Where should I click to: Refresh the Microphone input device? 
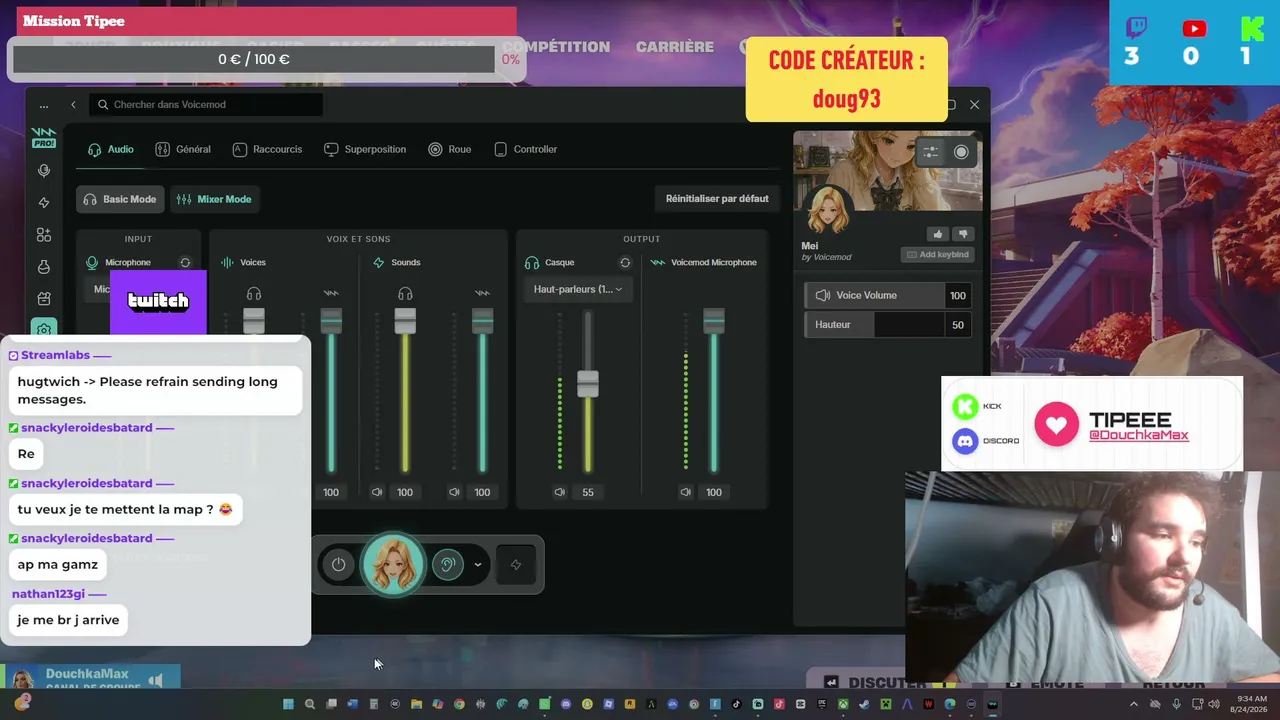tap(185, 262)
